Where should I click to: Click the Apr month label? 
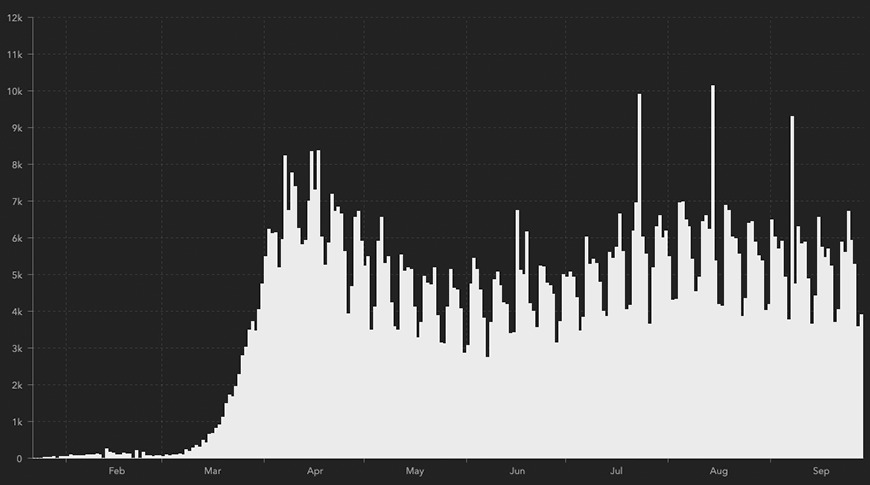tap(315, 471)
